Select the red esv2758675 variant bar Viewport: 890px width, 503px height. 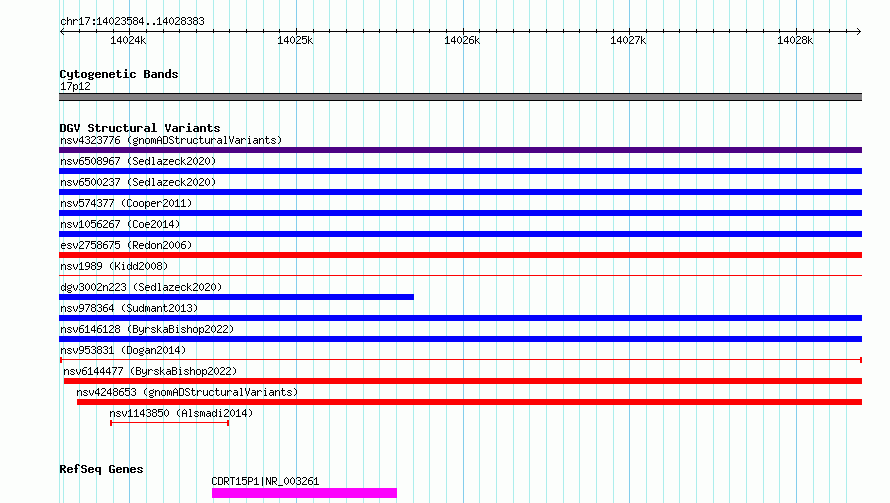click(460, 255)
